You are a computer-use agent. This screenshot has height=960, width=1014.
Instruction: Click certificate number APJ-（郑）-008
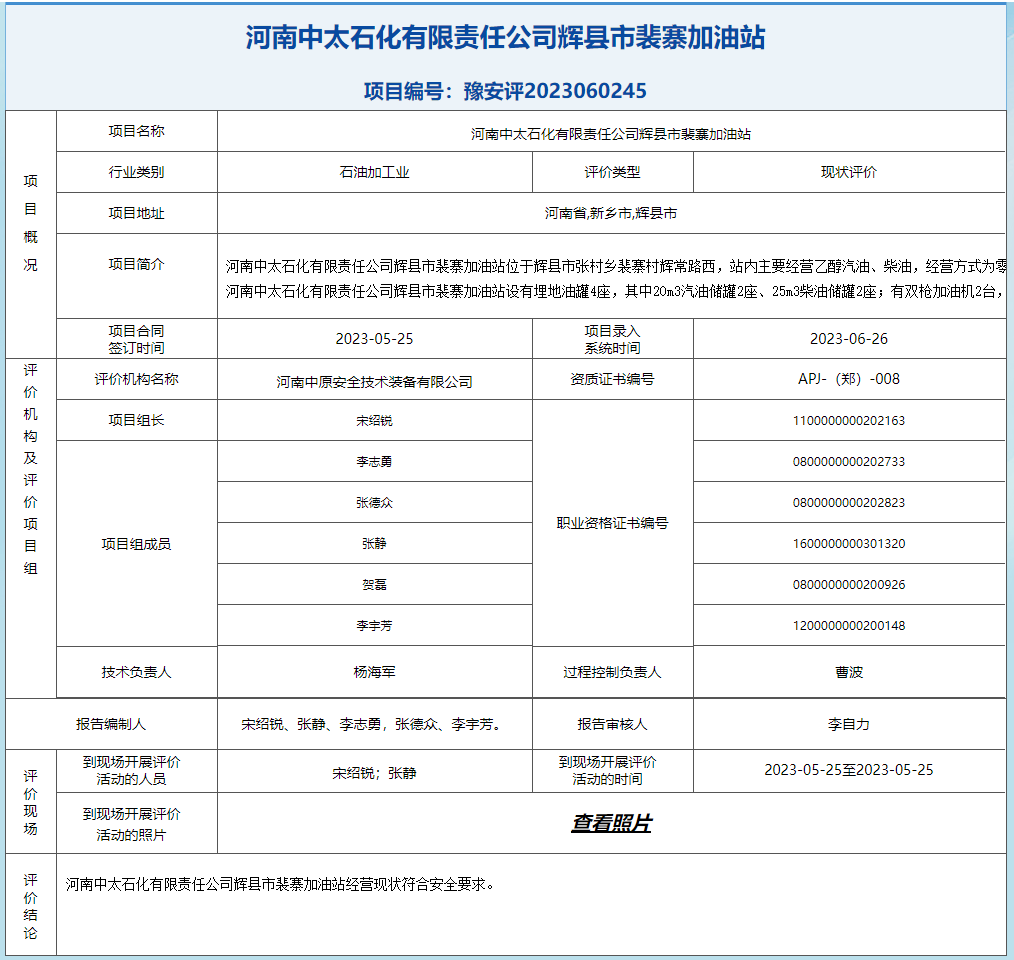coord(848,379)
